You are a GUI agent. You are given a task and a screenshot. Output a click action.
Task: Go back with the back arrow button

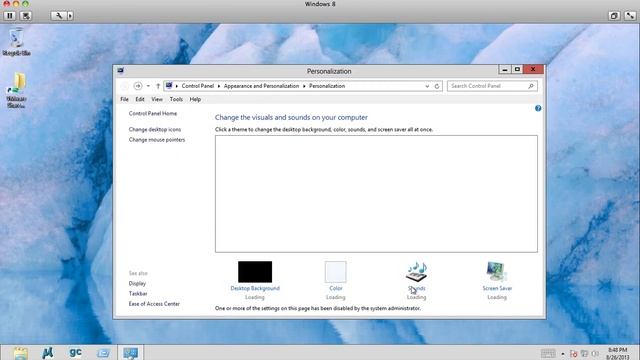coord(124,86)
